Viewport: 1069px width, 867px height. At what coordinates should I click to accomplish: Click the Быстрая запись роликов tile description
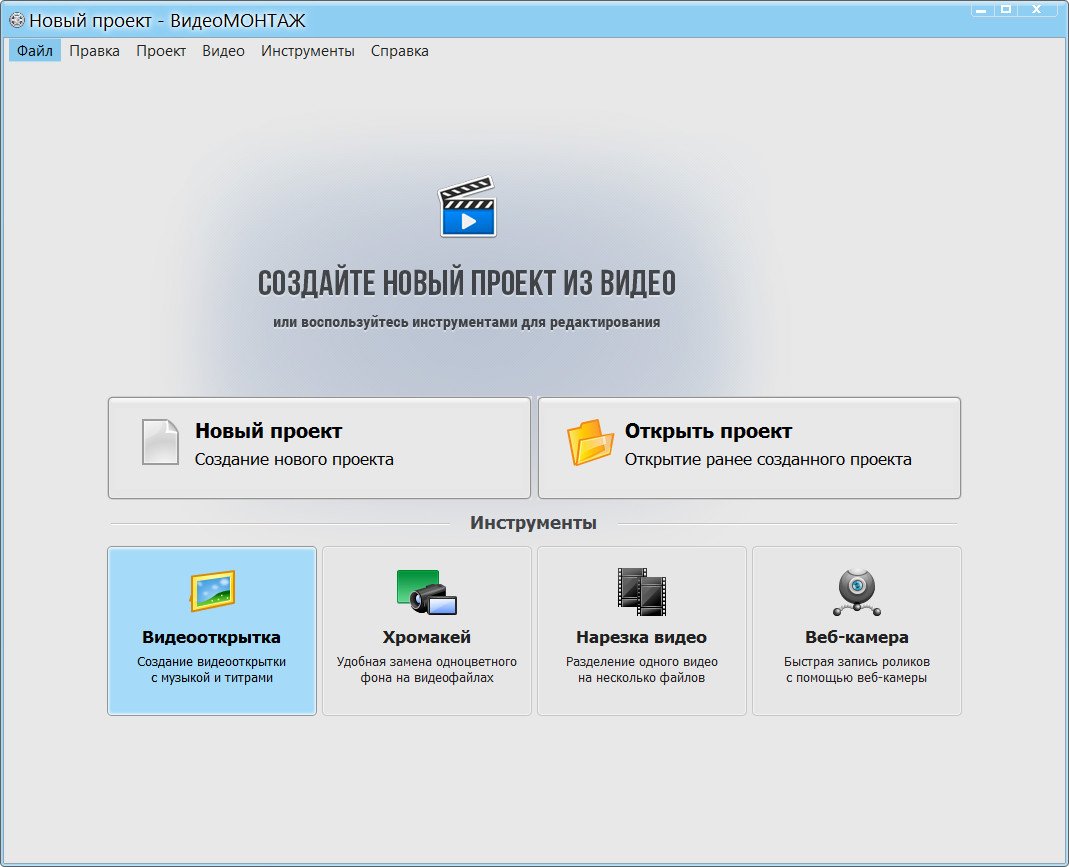[856, 669]
